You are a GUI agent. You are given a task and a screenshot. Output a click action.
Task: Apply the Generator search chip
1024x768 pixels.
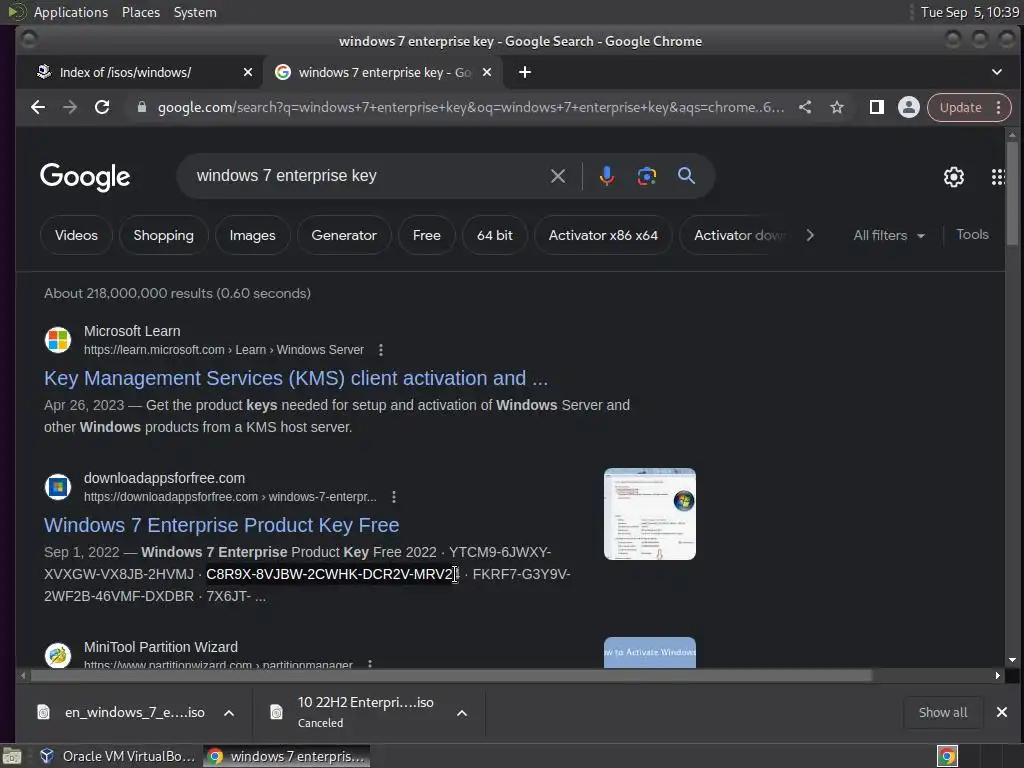pyautogui.click(x=344, y=235)
